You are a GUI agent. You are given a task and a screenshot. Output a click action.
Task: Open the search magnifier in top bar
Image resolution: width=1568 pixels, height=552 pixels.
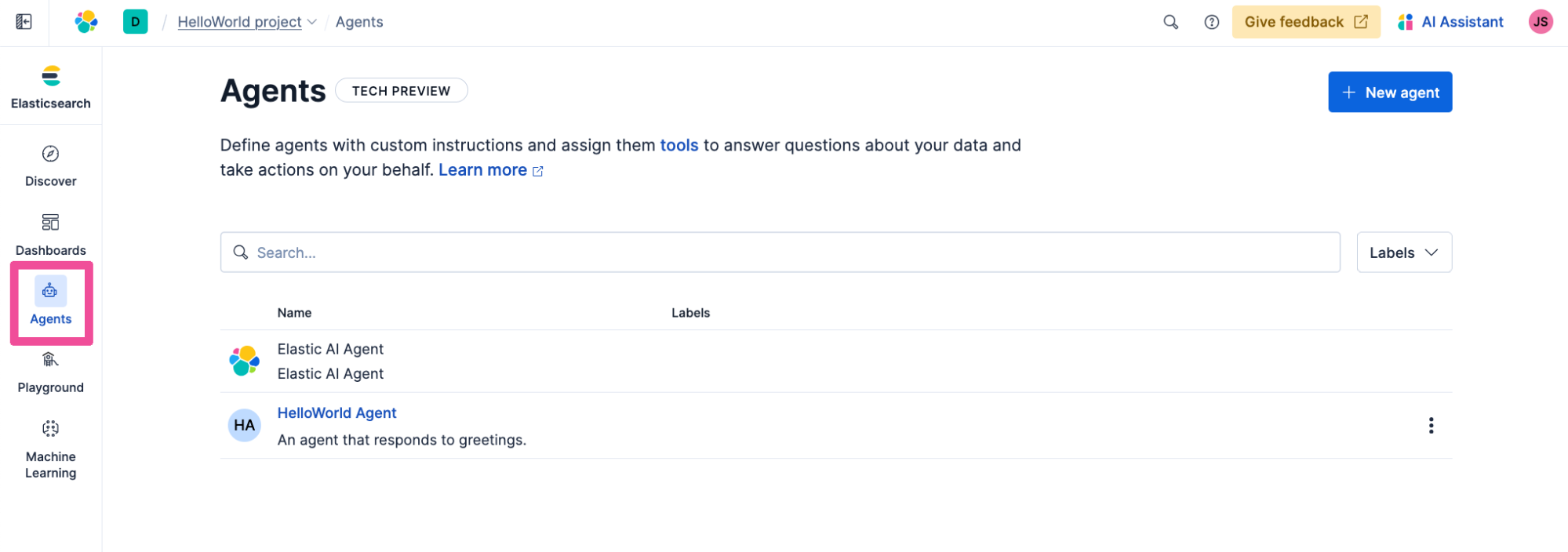click(x=1170, y=22)
